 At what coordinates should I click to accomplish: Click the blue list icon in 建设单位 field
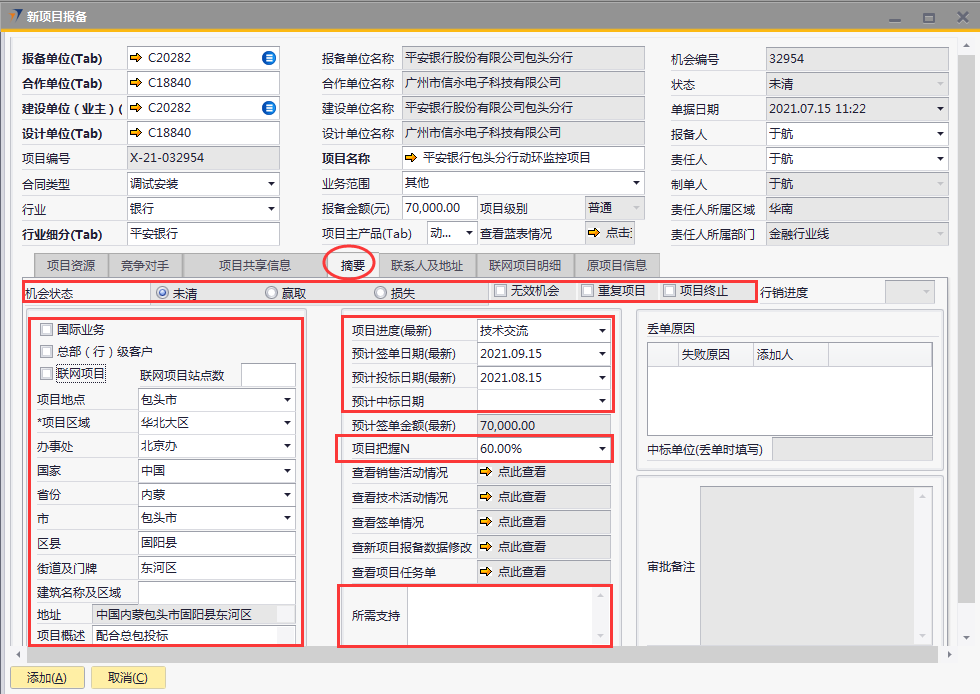(268, 108)
